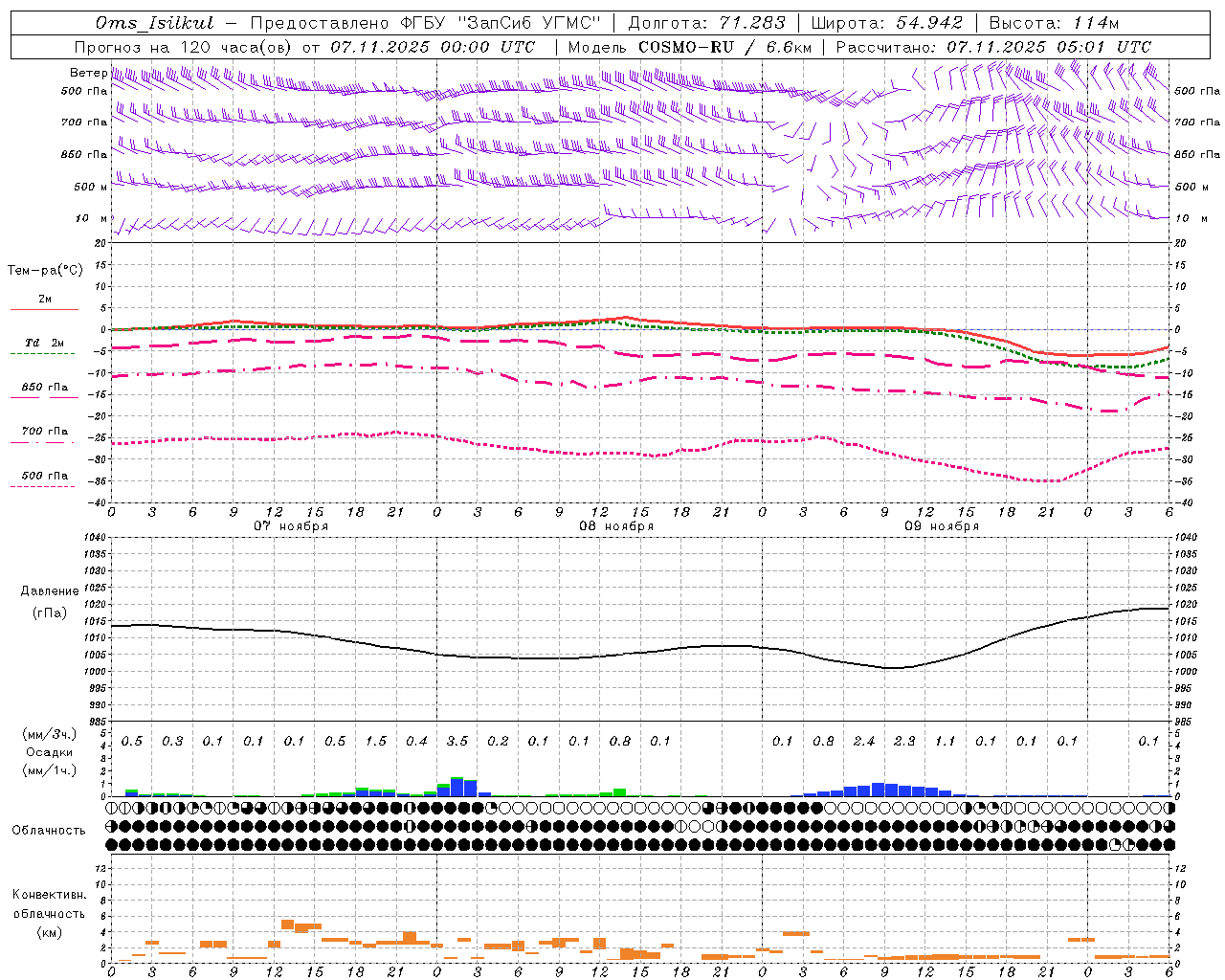Click the 3.5 precipitation value

(x=457, y=742)
